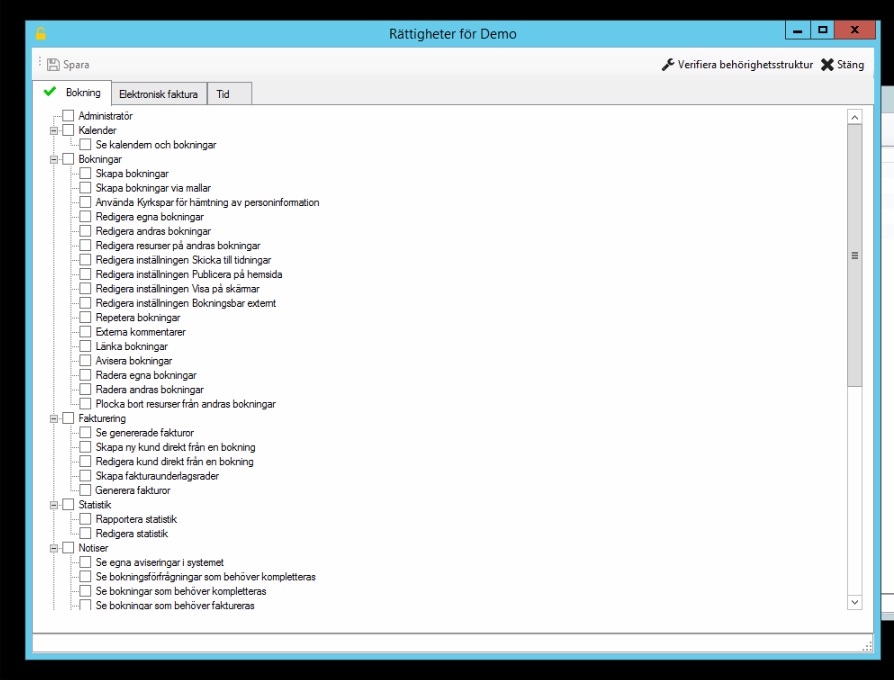Click the Spara button label

coord(76,64)
